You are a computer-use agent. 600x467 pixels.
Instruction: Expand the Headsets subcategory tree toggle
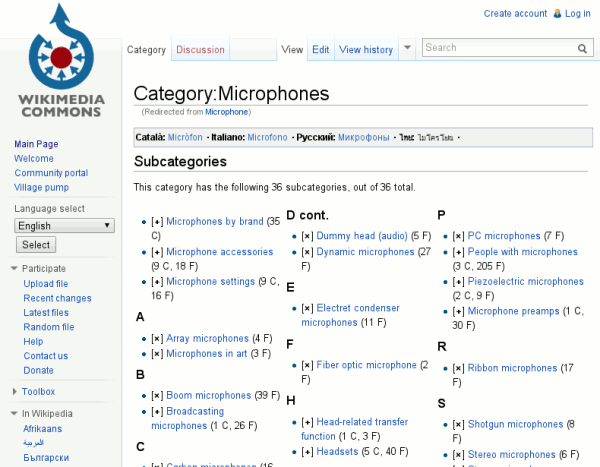coord(307,452)
